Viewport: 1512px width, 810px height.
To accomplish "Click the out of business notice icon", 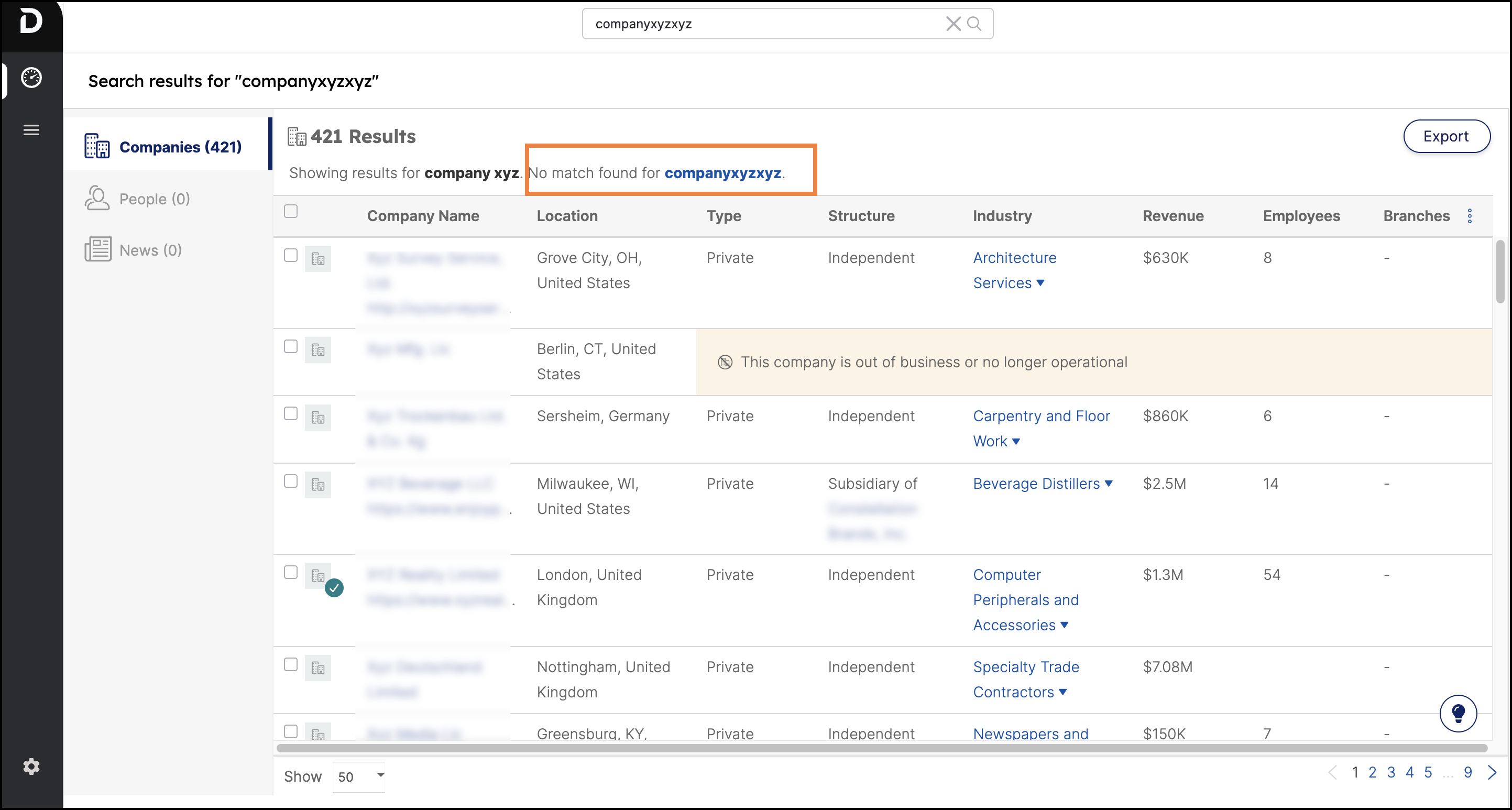I will coord(725,362).
